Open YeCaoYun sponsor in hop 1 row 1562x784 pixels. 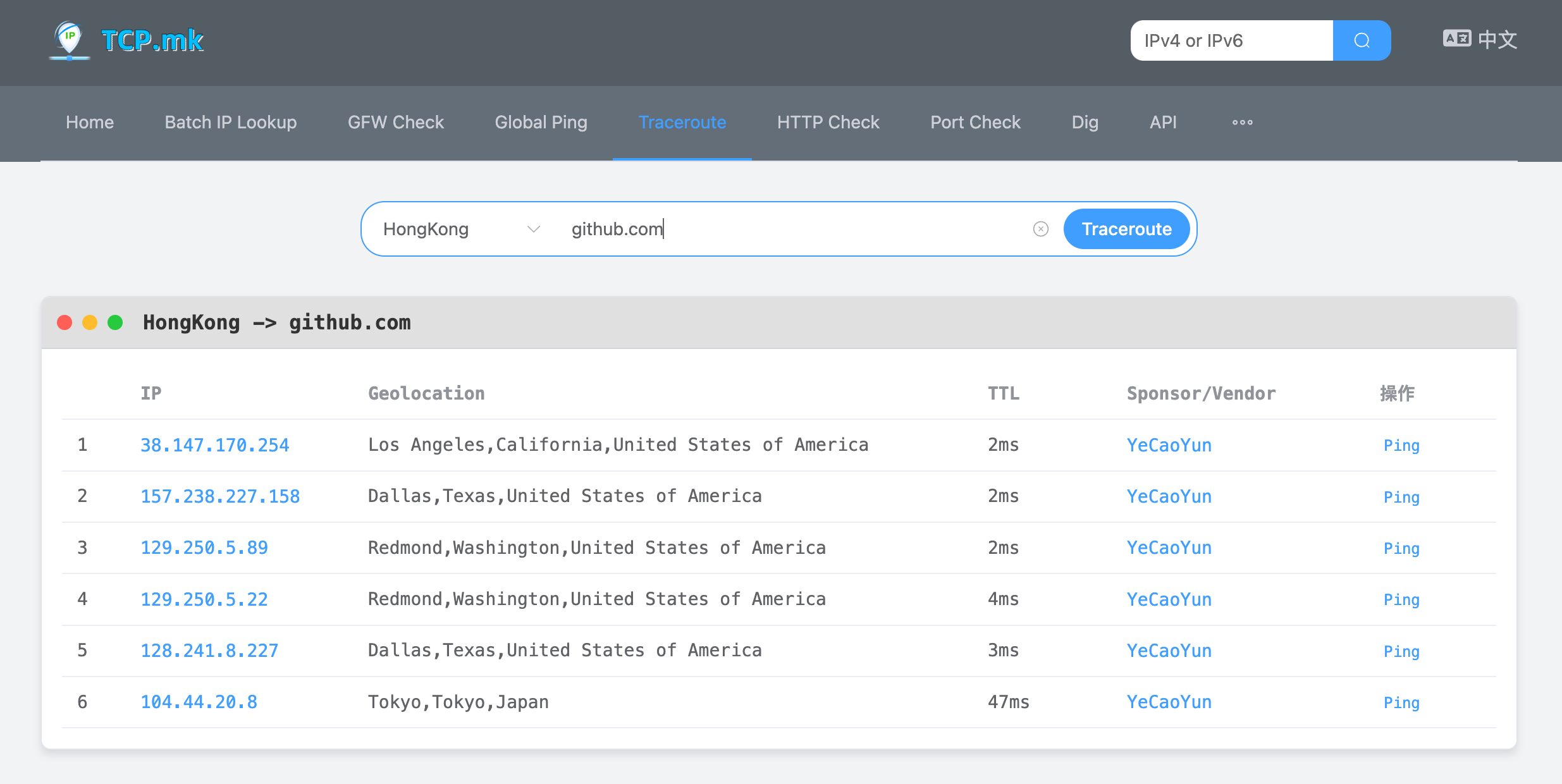tap(1169, 445)
